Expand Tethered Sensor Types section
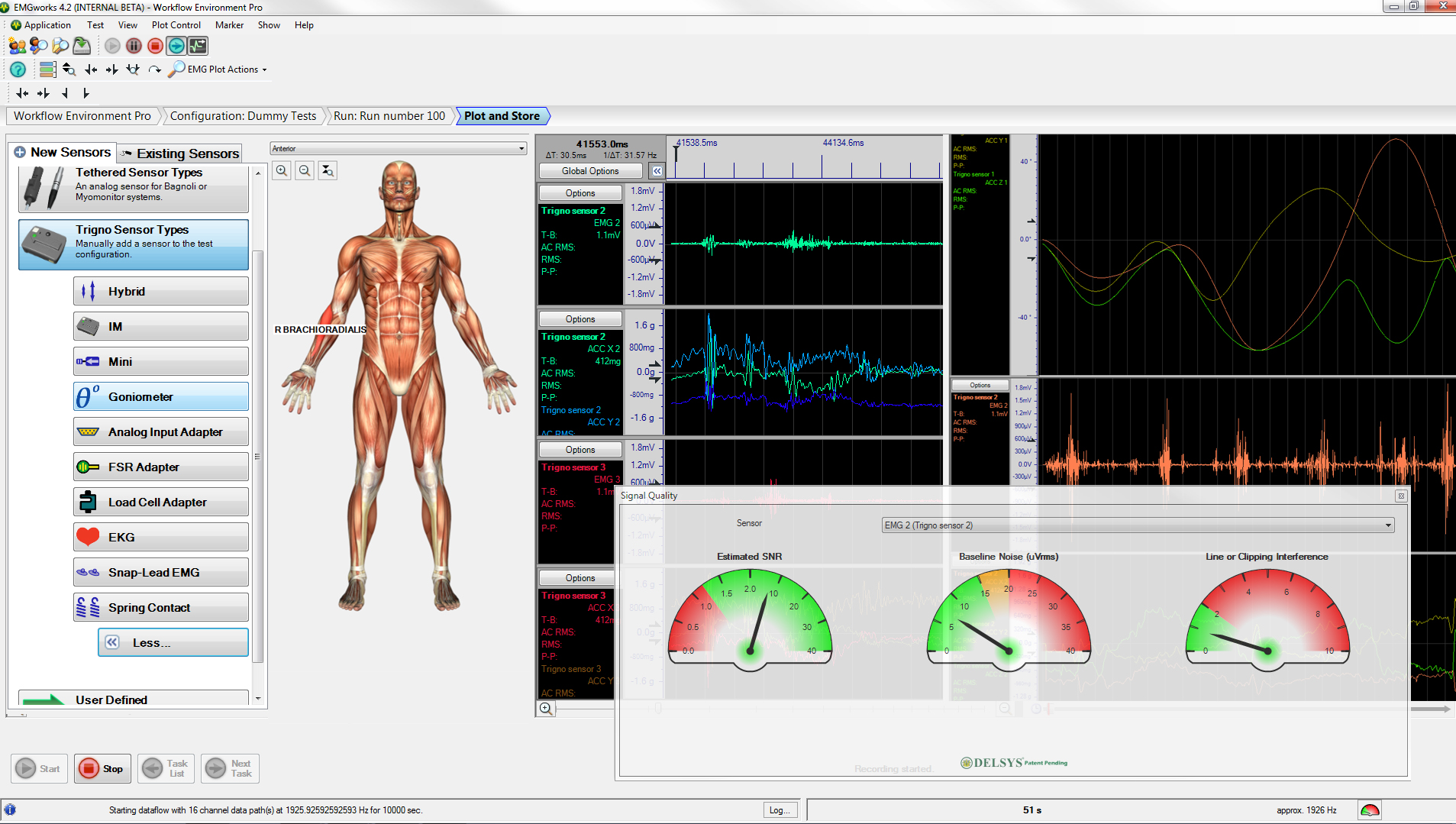 click(134, 189)
